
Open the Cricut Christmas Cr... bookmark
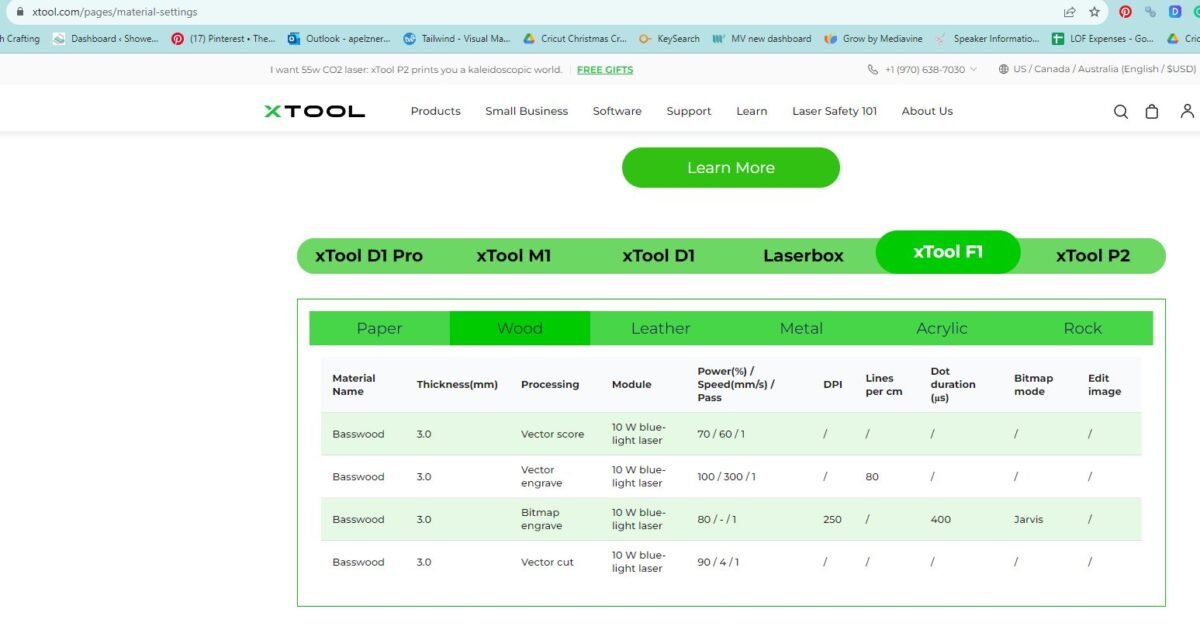(575, 39)
